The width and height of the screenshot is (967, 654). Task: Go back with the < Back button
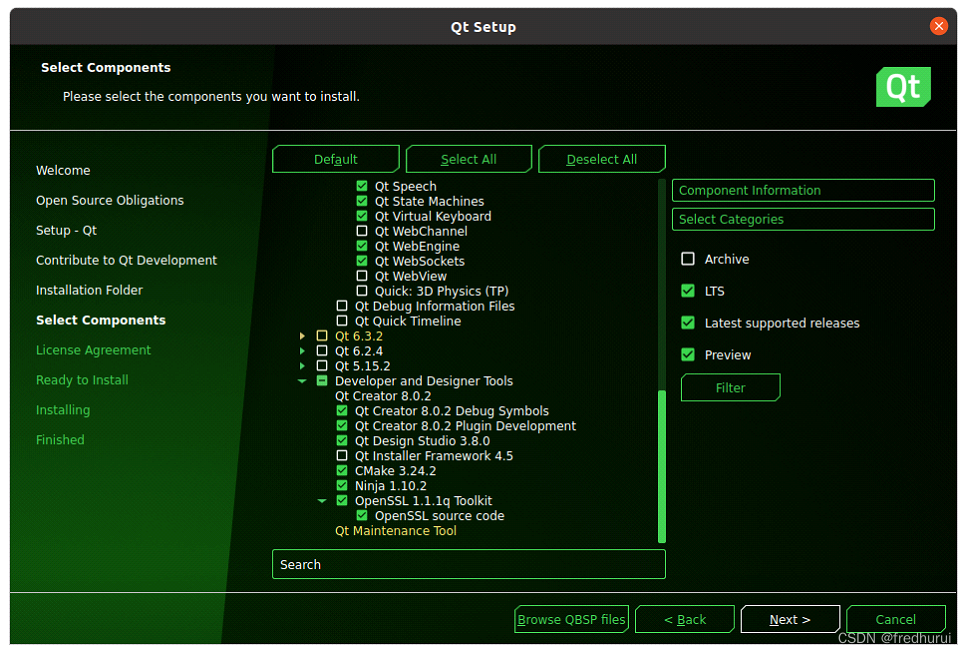pos(685,619)
